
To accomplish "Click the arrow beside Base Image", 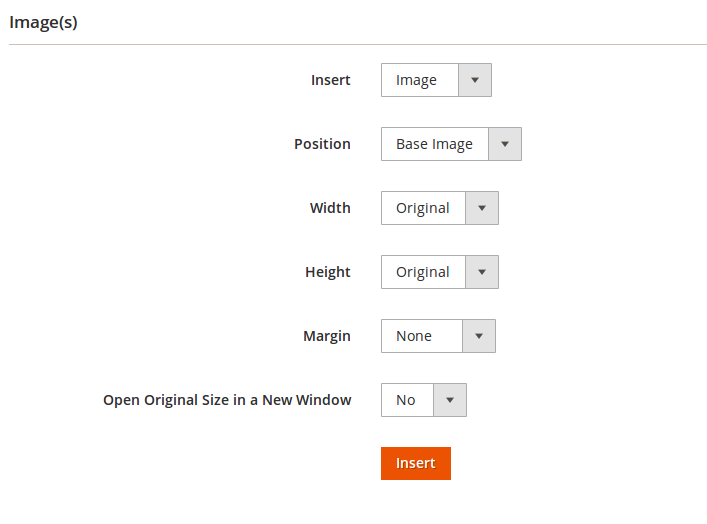I will (504, 144).
